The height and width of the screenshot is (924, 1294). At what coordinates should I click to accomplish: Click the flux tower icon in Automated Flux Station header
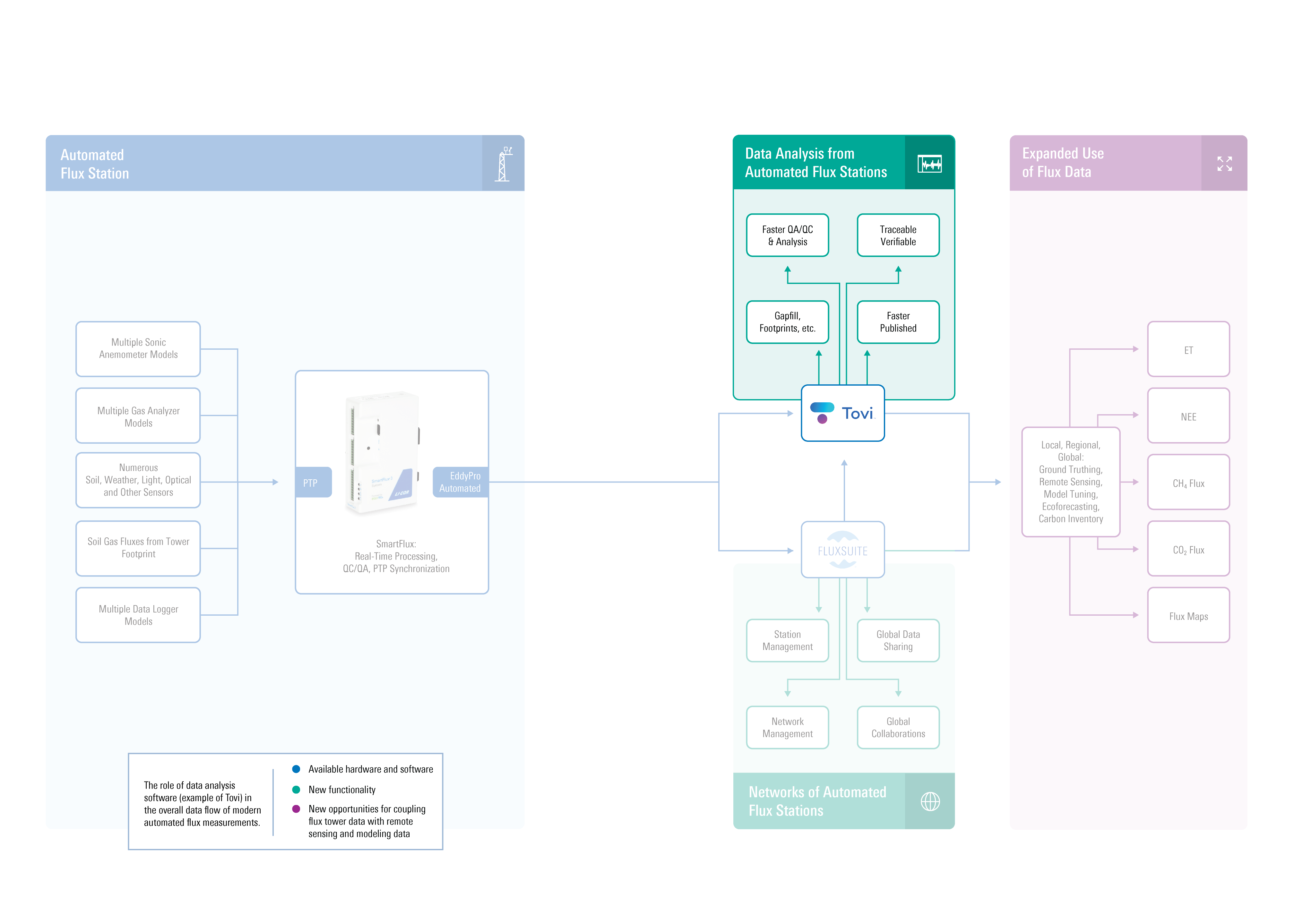[503, 164]
